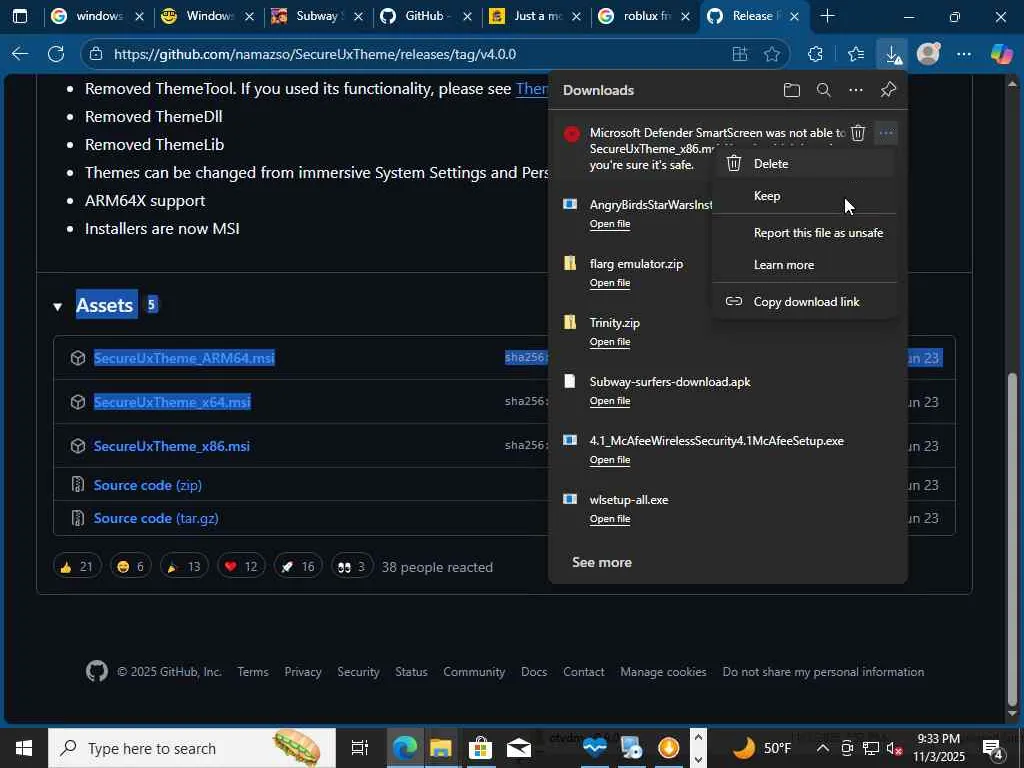The image size is (1024, 768).
Task: Open the user profile avatar
Action: click(x=928, y=54)
